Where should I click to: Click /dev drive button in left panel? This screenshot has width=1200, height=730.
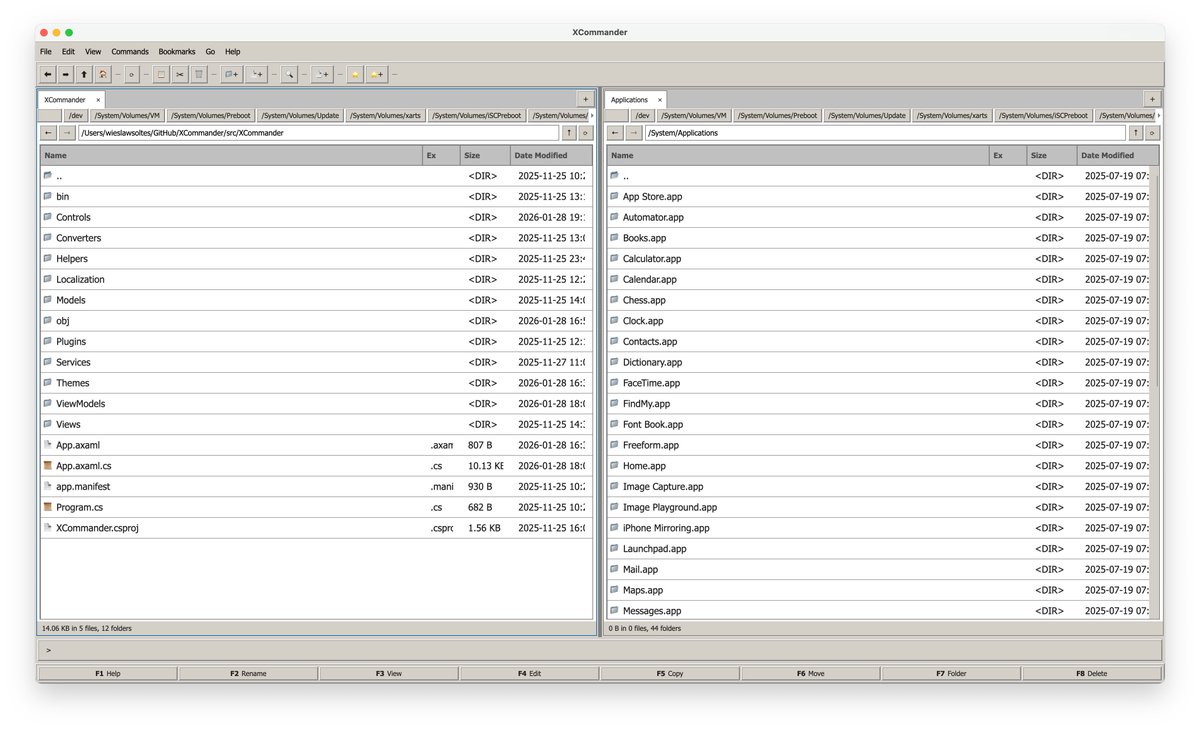coord(76,116)
